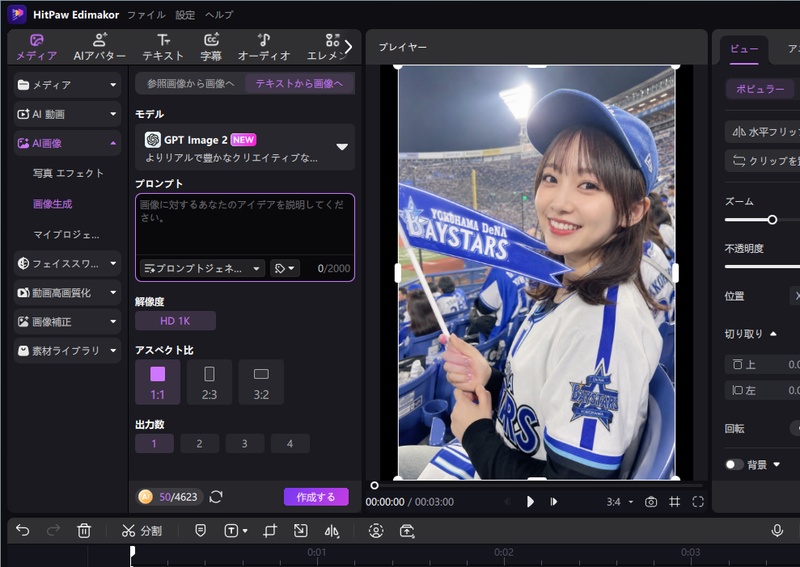The image size is (800, 567).
Task: Select 写真 エフェクト in sidebar
Action: tap(68, 173)
